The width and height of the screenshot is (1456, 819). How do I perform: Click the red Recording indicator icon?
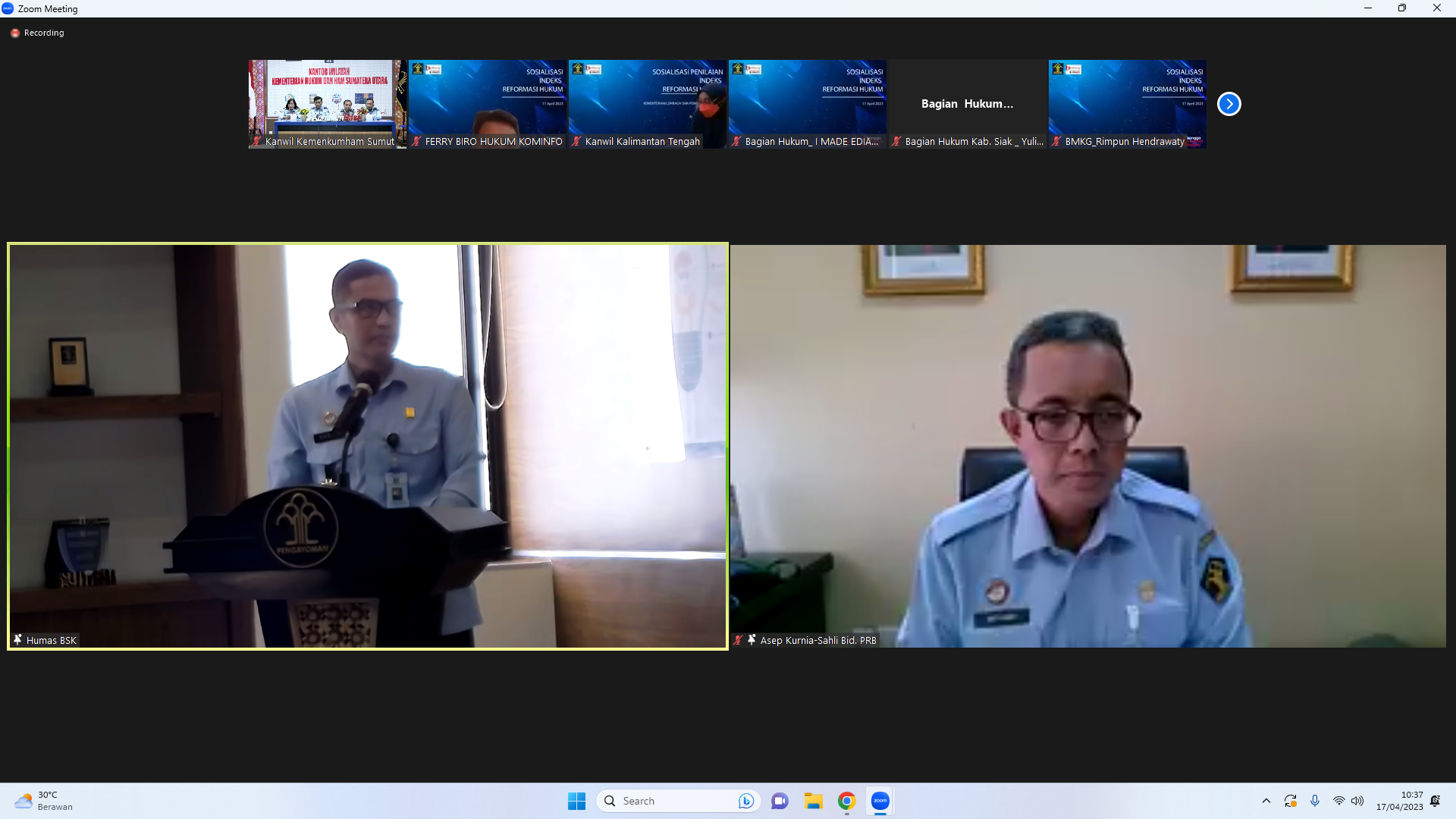point(15,33)
